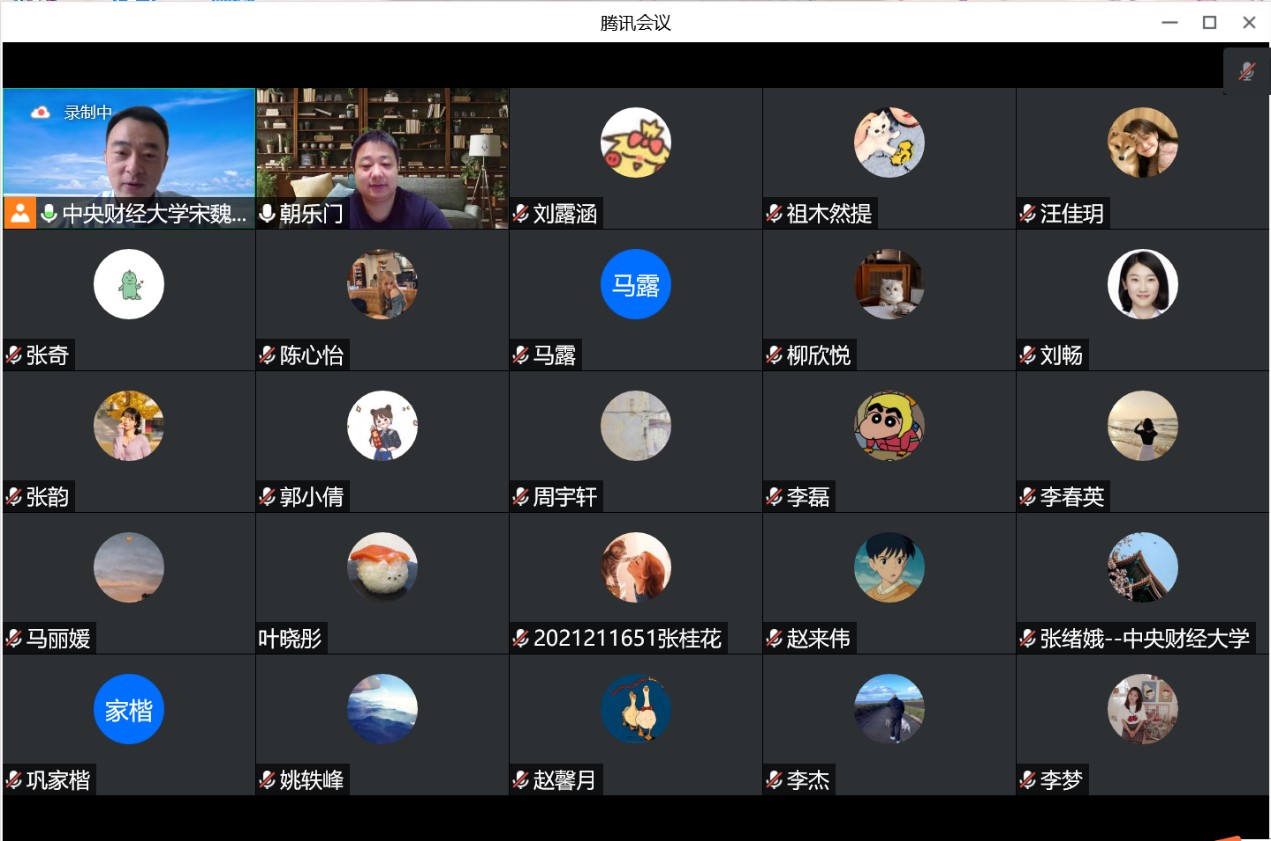1271x841 pixels.
Task: Select 赵来伟's anime avatar tile
Action: [889, 568]
